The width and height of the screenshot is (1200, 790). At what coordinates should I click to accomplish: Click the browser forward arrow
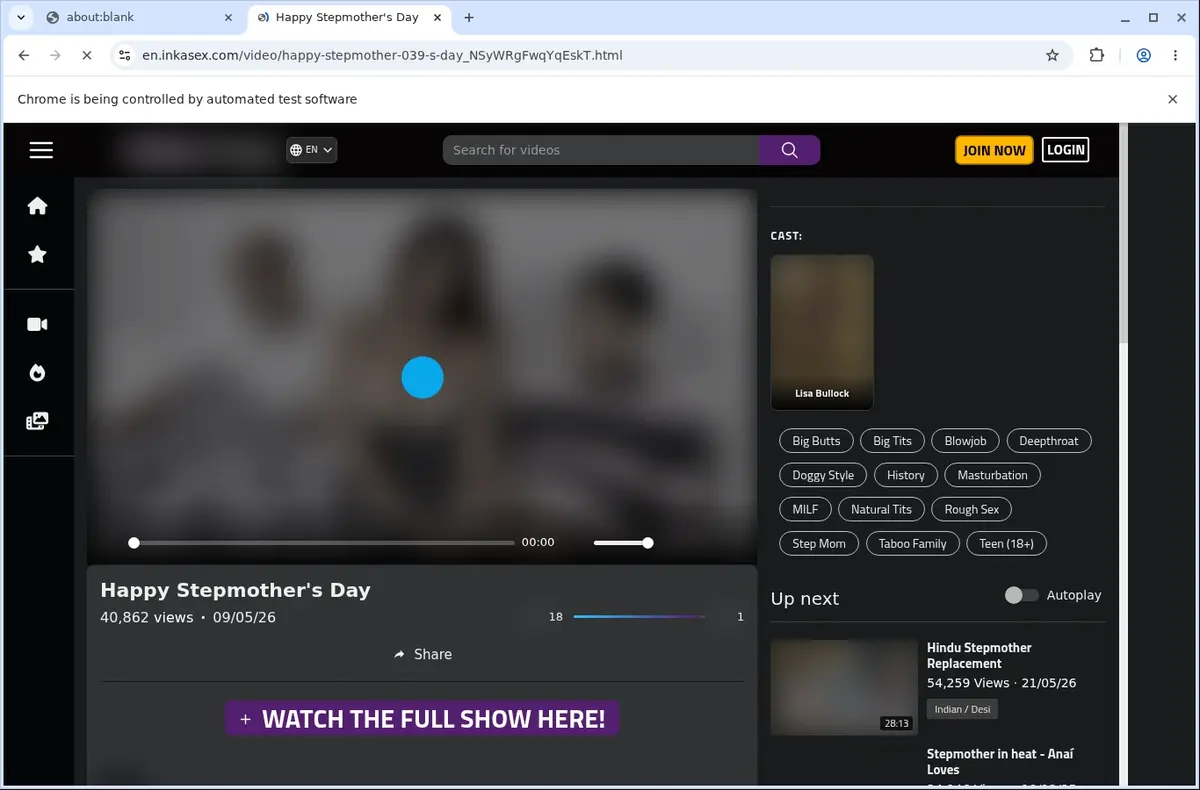click(55, 56)
